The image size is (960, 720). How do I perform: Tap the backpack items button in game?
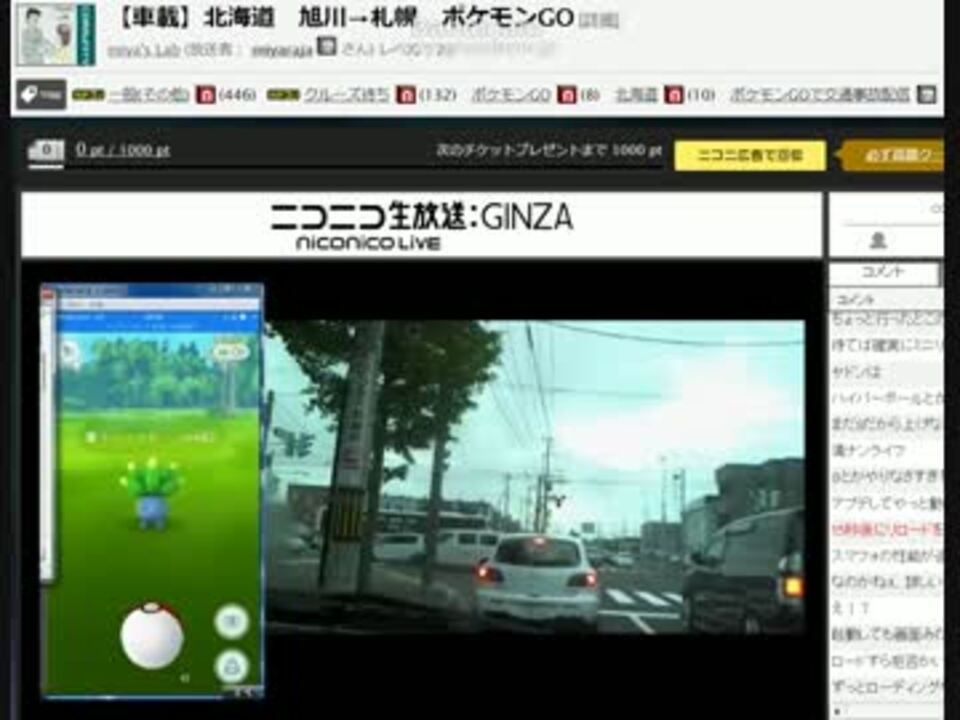point(232,667)
